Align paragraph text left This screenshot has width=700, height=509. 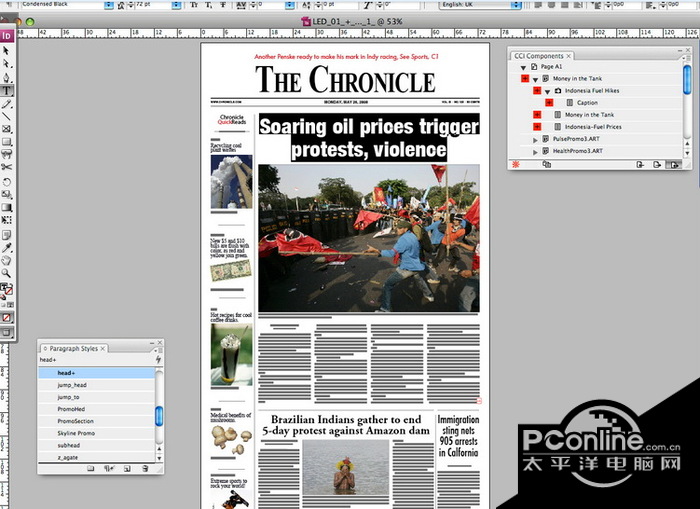click(x=538, y=5)
